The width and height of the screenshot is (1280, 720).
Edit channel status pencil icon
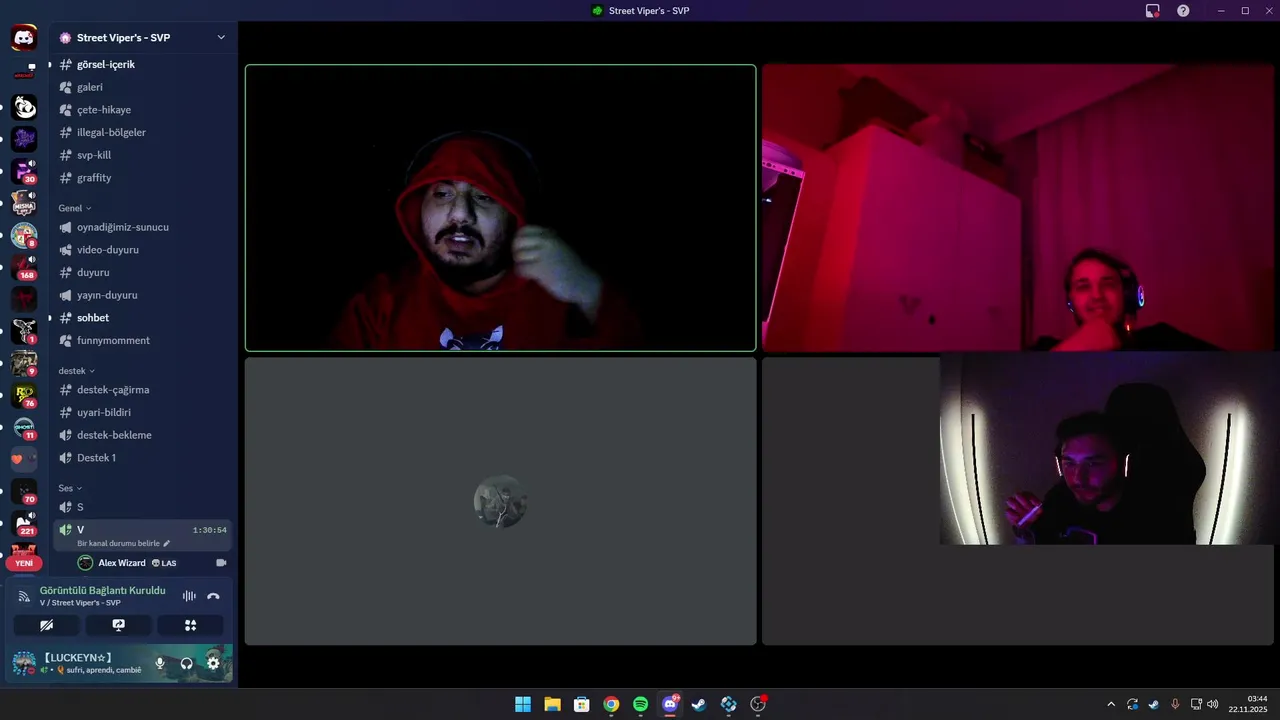coord(167,544)
